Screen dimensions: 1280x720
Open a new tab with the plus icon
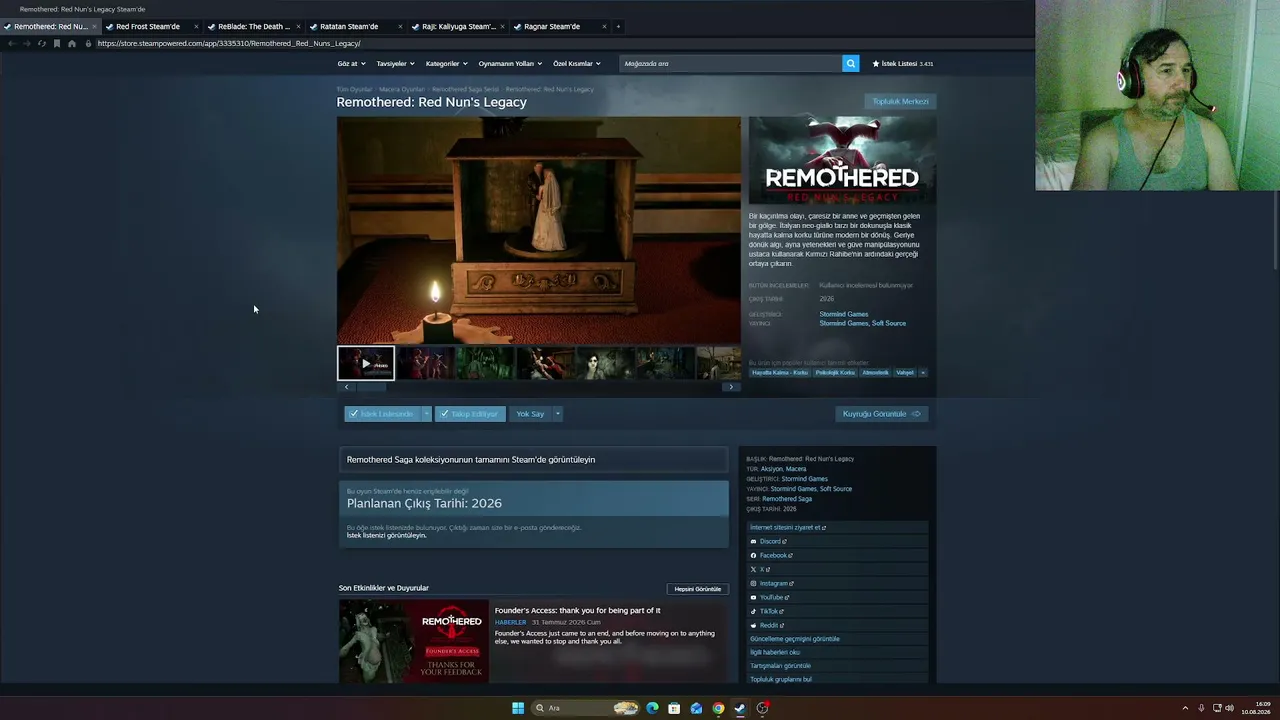(618, 26)
